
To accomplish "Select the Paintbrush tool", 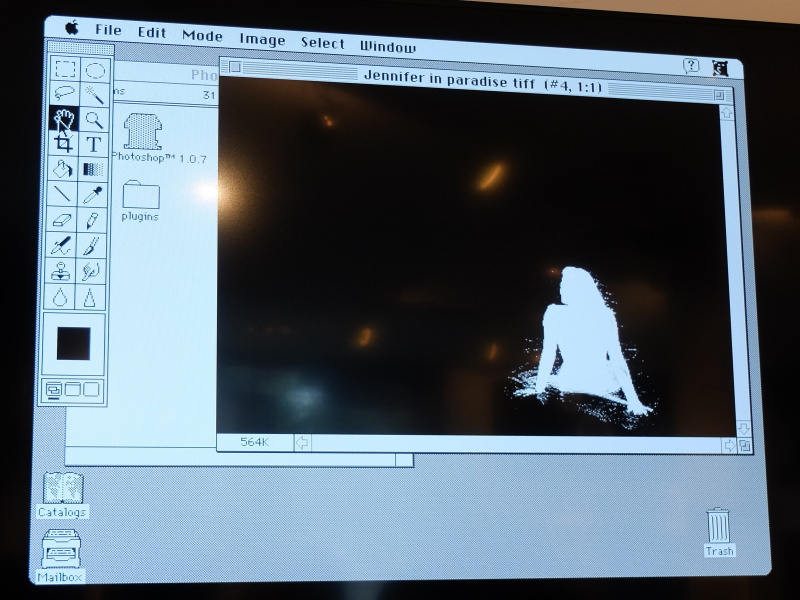I will coord(91,246).
